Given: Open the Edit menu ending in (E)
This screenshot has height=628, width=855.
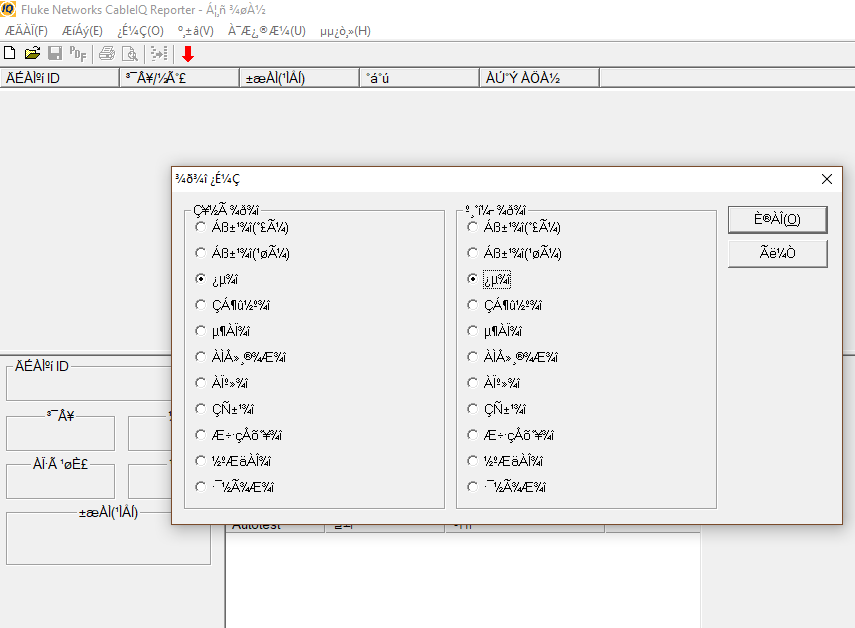Looking at the screenshot, I should click(82, 31).
